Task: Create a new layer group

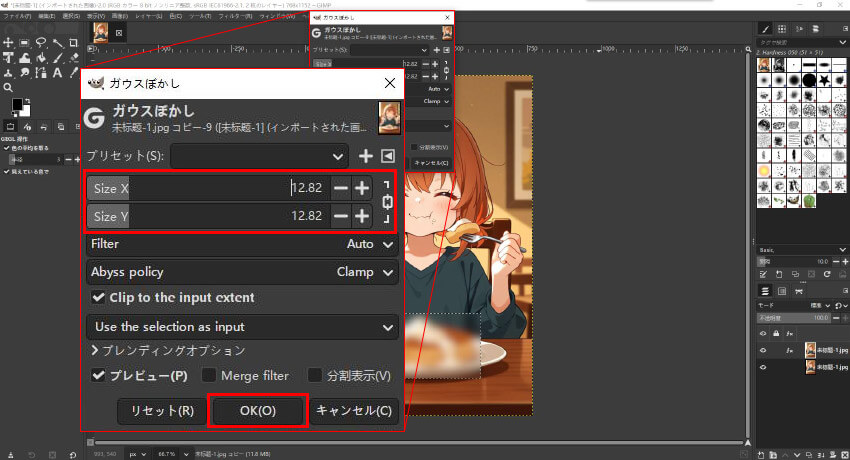Action: 773,455
